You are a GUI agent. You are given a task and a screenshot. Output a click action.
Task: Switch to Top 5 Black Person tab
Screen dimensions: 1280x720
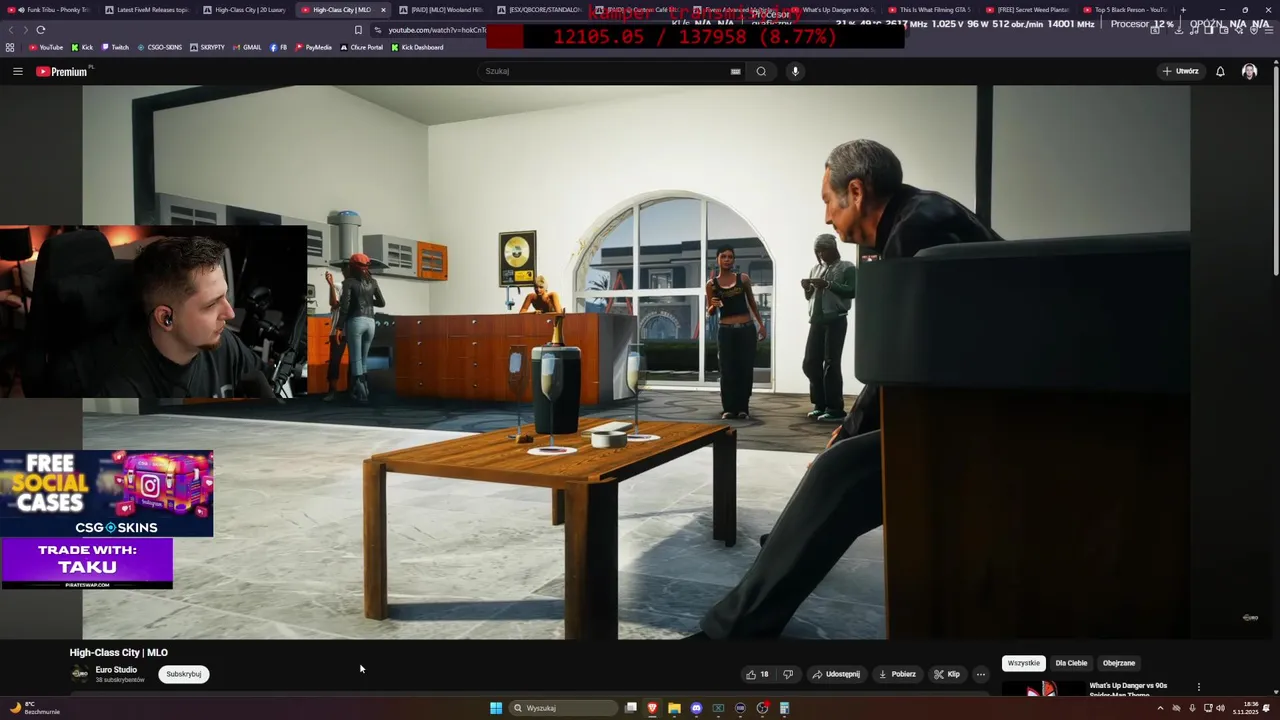[1124, 10]
